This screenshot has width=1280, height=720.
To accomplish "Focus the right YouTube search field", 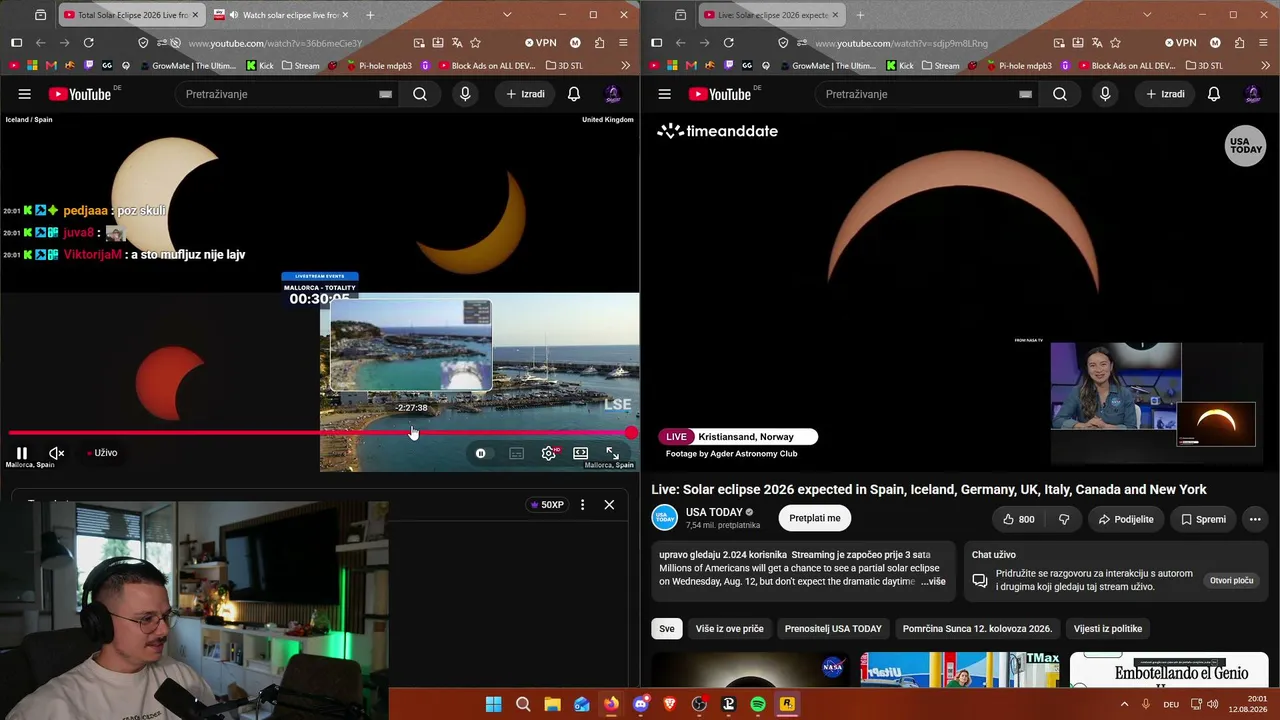I will pos(925,94).
